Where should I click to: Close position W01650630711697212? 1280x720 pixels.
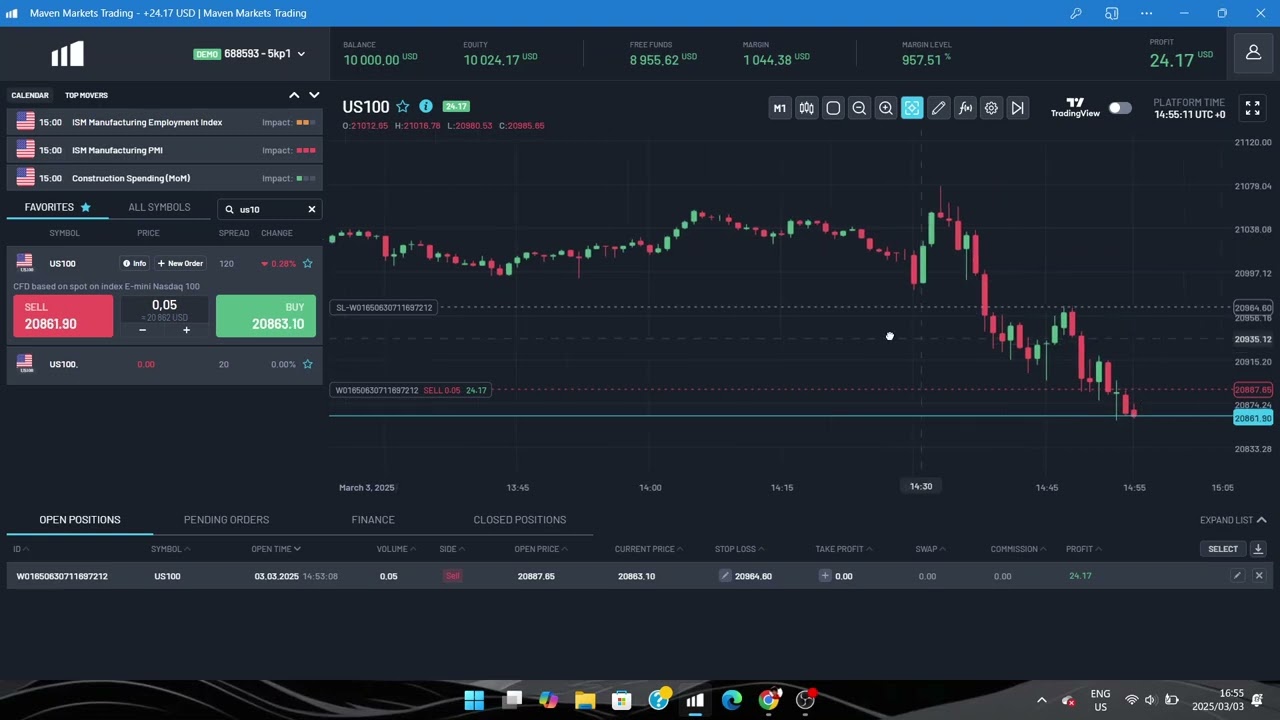[x=1259, y=576]
